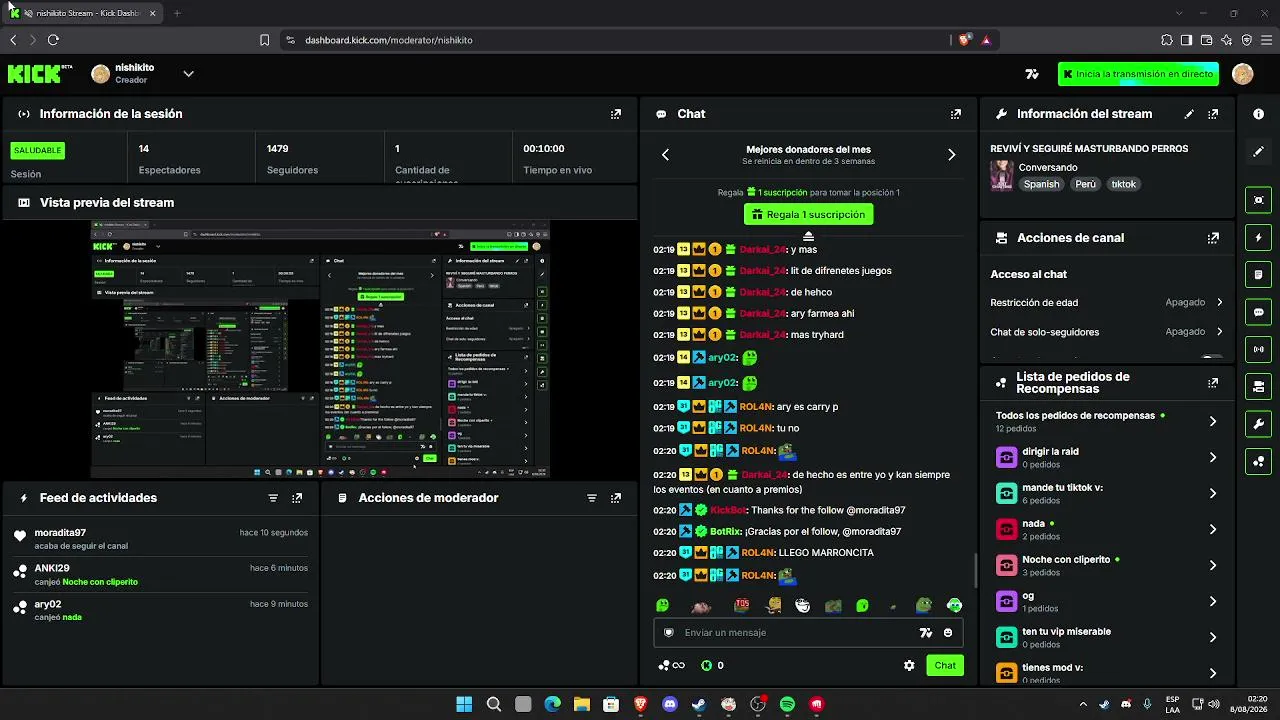Click the Regala 1 suscripción button
The height and width of the screenshot is (720, 1280).
[809, 214]
